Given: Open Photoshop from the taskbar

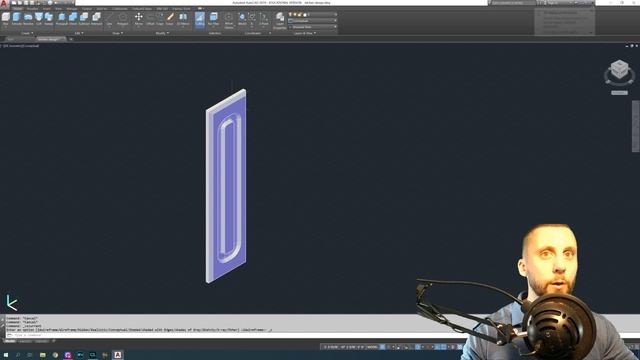Looking at the screenshot, I should click(x=80, y=355).
